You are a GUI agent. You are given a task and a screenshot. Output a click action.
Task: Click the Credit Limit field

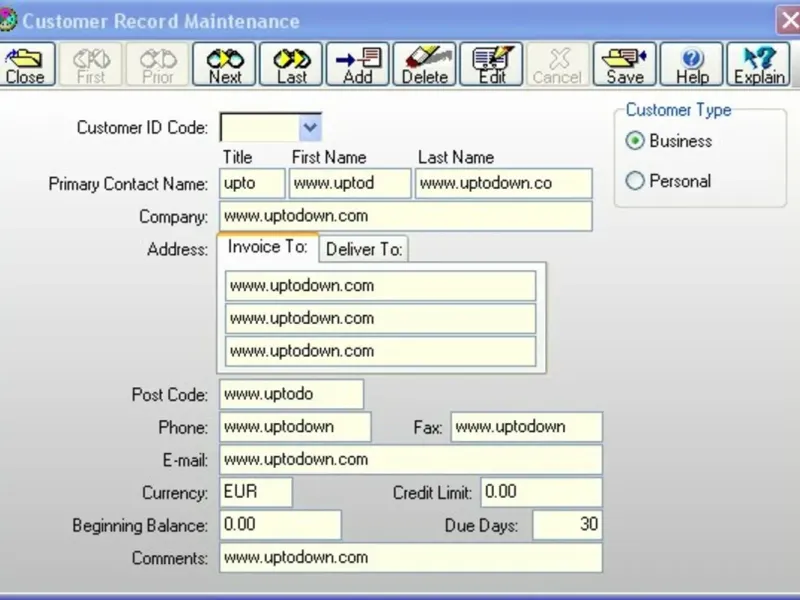541,492
